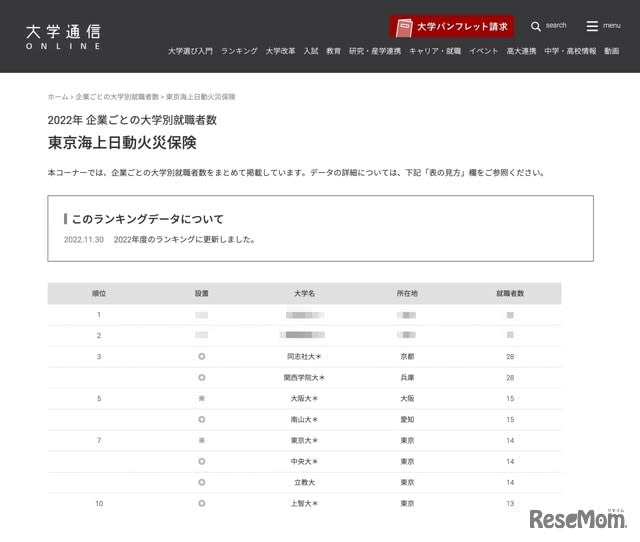Click the 大学通信 ONLINE site logo
The image size is (640, 542).
pyautogui.click(x=63, y=37)
